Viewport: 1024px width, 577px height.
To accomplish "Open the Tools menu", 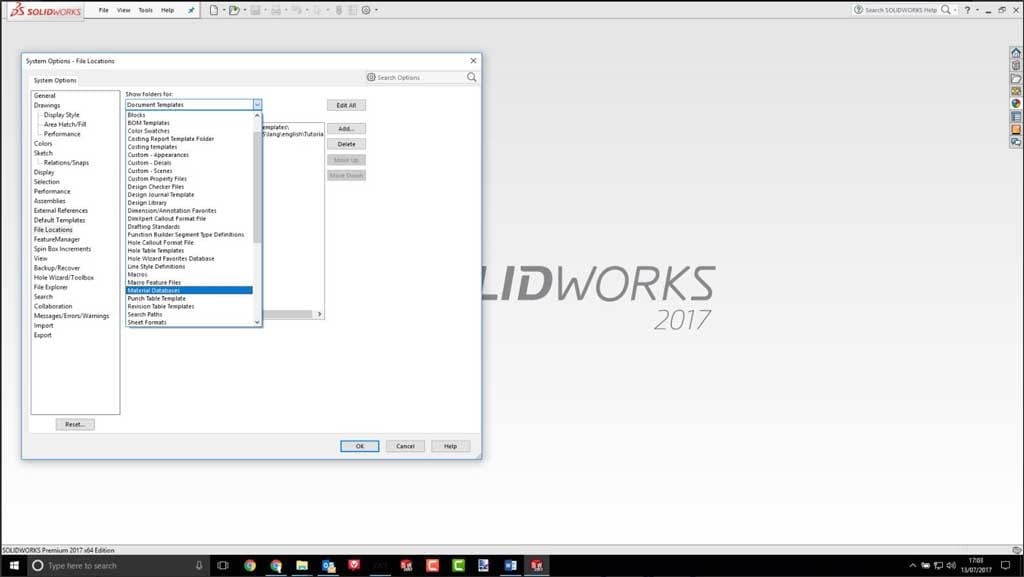I will tap(146, 10).
